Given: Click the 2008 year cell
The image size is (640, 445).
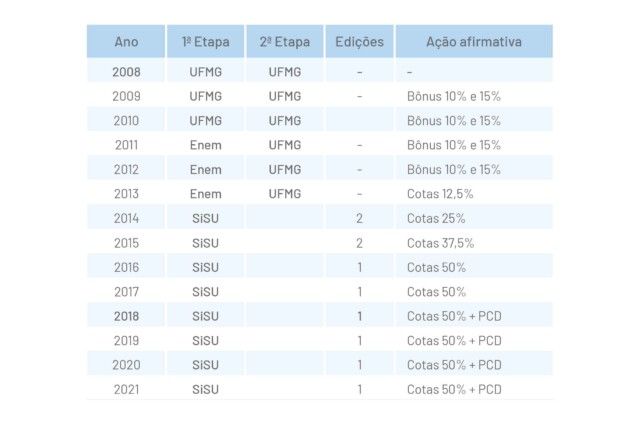Looking at the screenshot, I should click(x=126, y=72).
